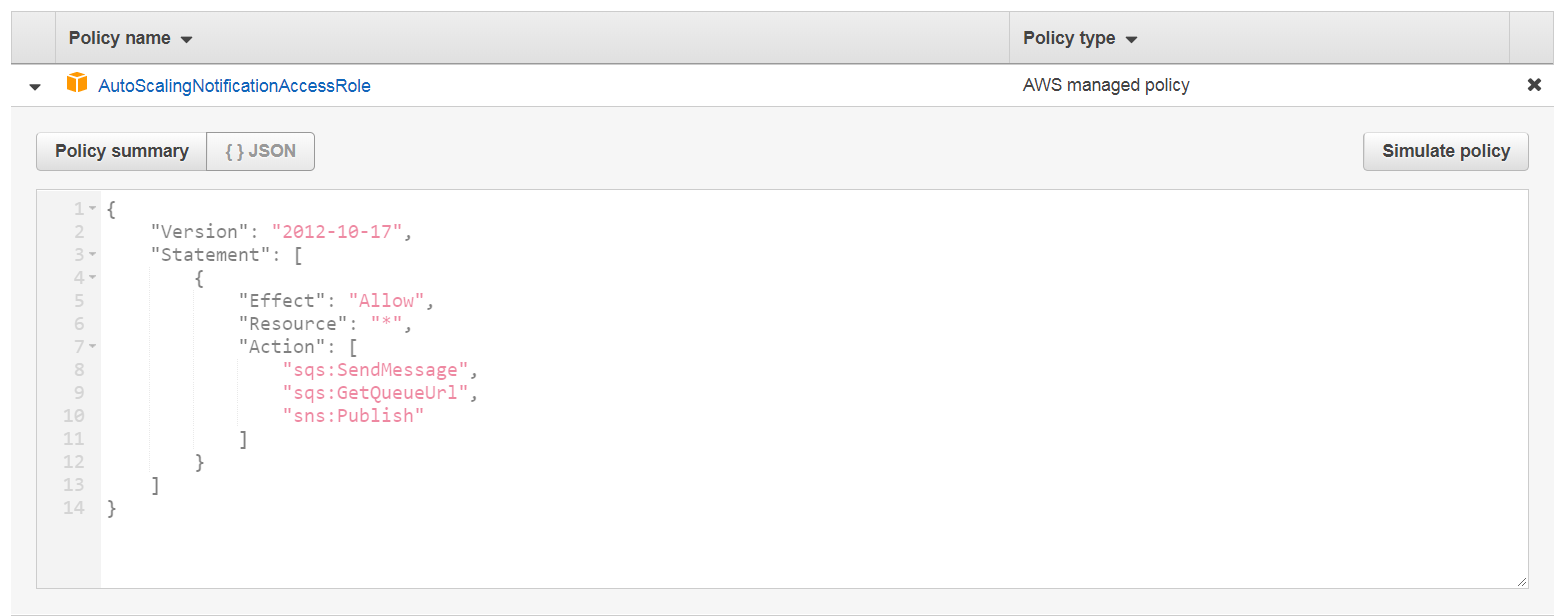Viewport: 1562px width, 616px height.
Task: Click the editor's bottom-right resize grip icon
Action: click(1521, 581)
